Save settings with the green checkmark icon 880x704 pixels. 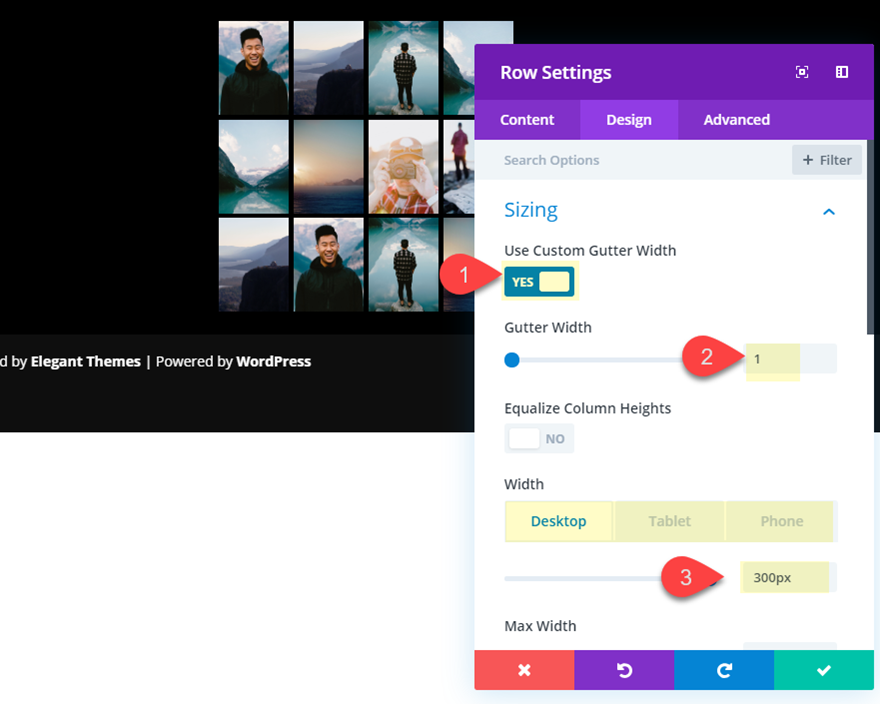point(823,670)
